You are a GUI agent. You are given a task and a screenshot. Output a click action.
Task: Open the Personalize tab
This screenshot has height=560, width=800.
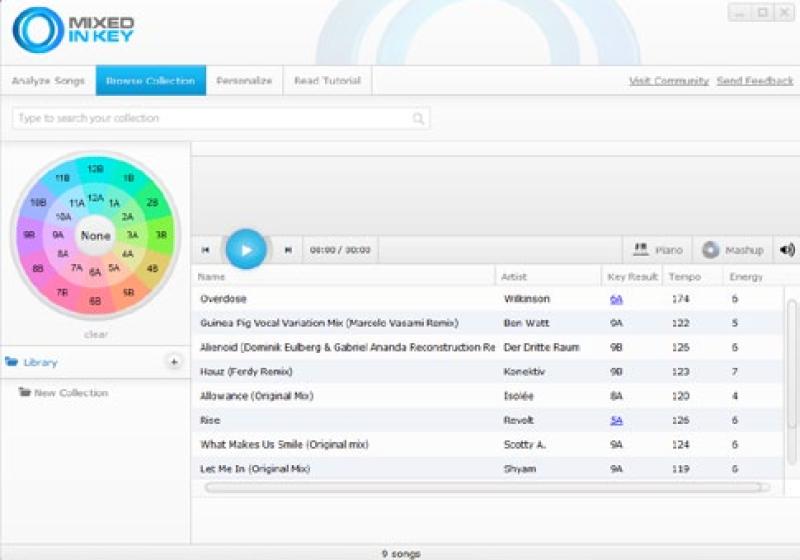coord(244,81)
